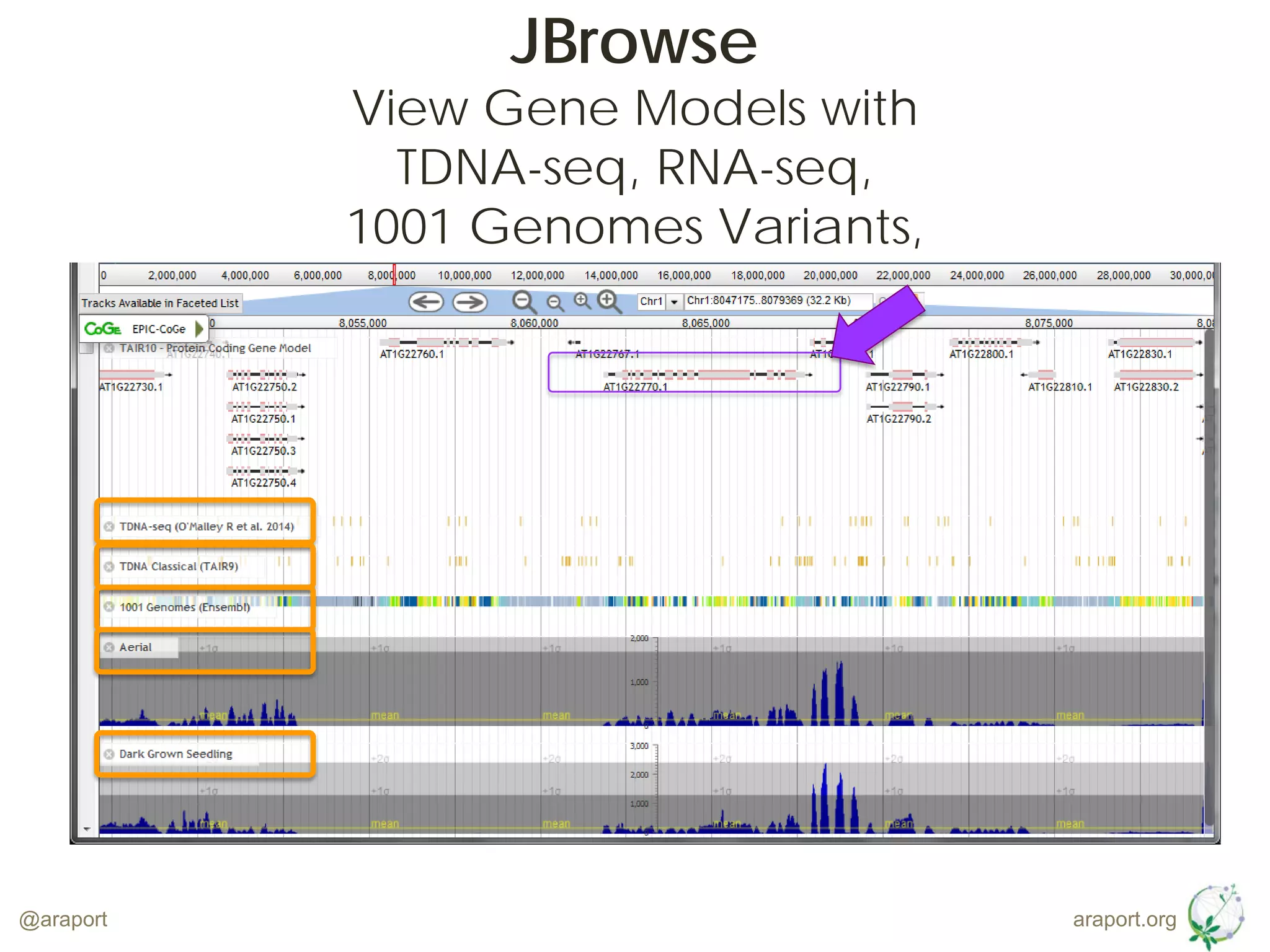Click gene model AT1G22750.3
This screenshot has height=952, width=1270.
click(x=267, y=439)
